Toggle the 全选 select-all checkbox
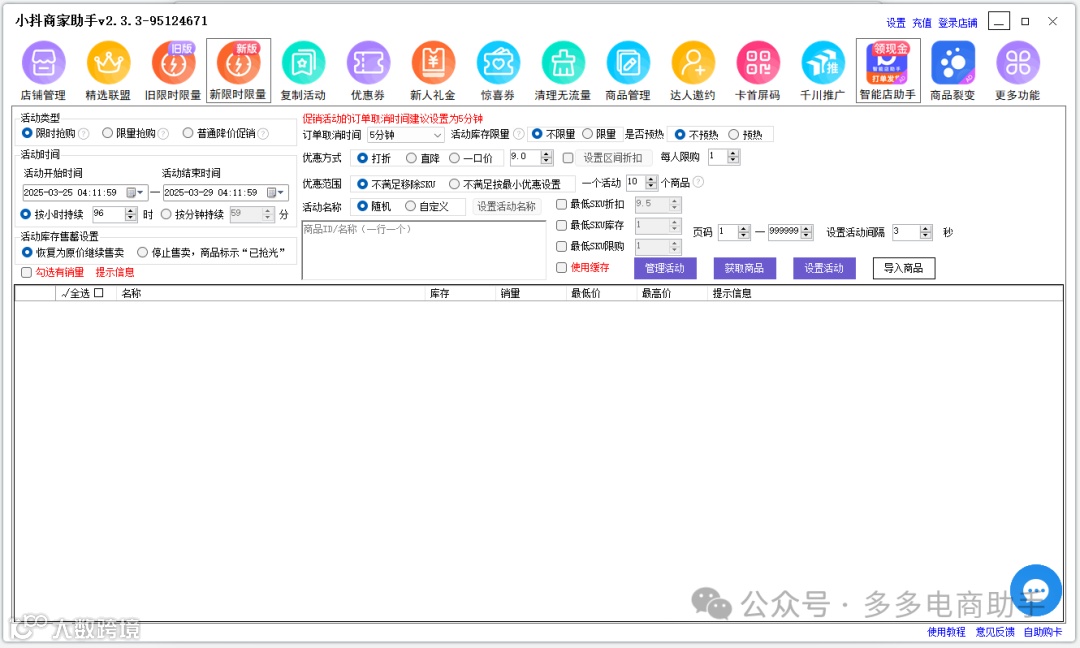 click(x=98, y=293)
